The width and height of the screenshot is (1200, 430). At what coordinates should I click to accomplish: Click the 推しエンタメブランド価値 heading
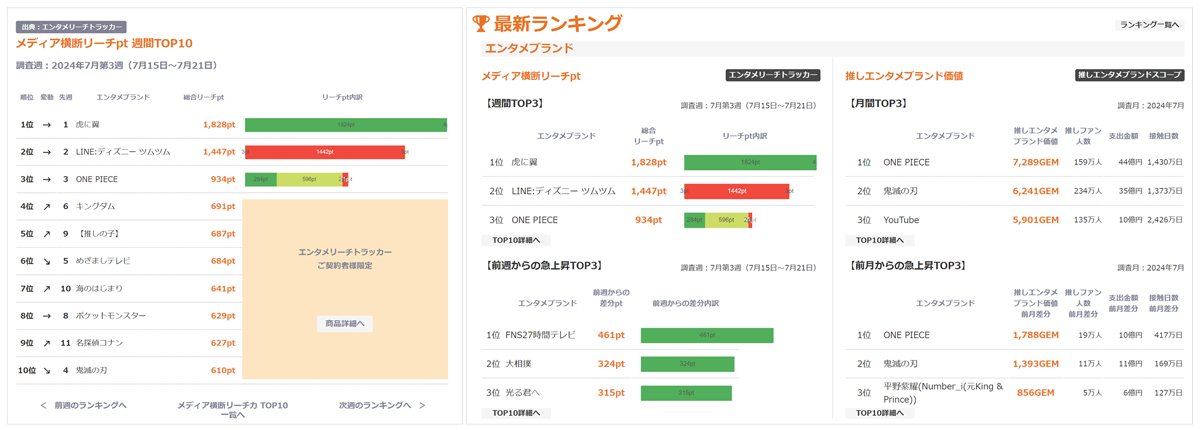pyautogui.click(x=904, y=76)
